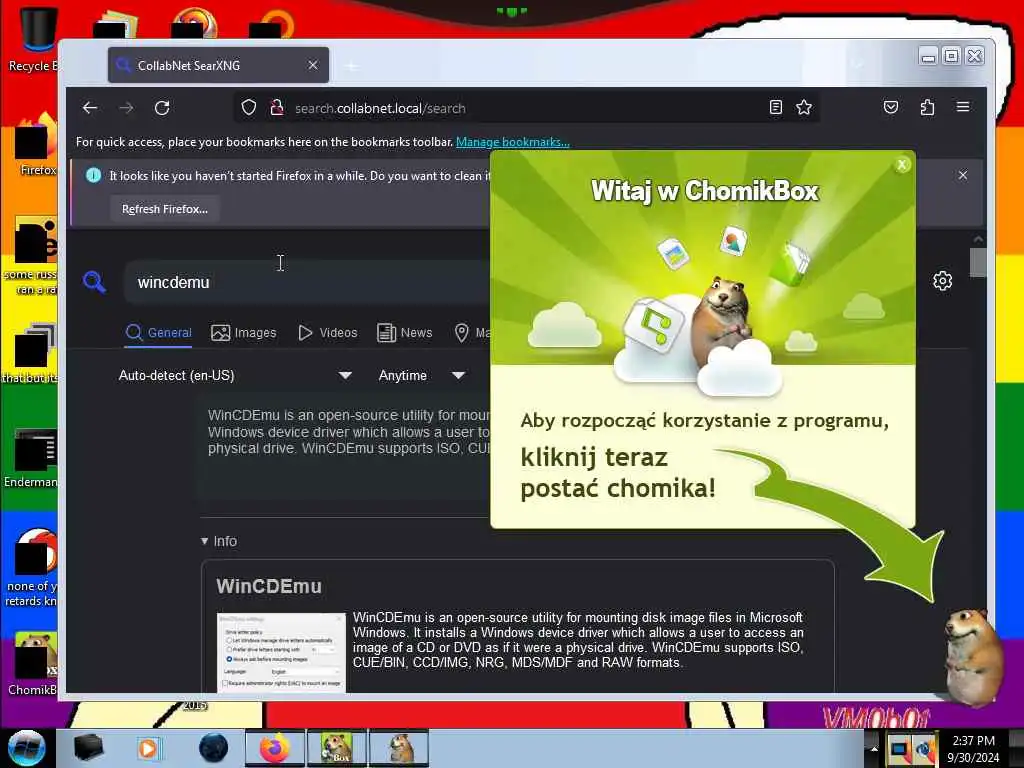Click the hamster character on desktop corner

(974, 656)
